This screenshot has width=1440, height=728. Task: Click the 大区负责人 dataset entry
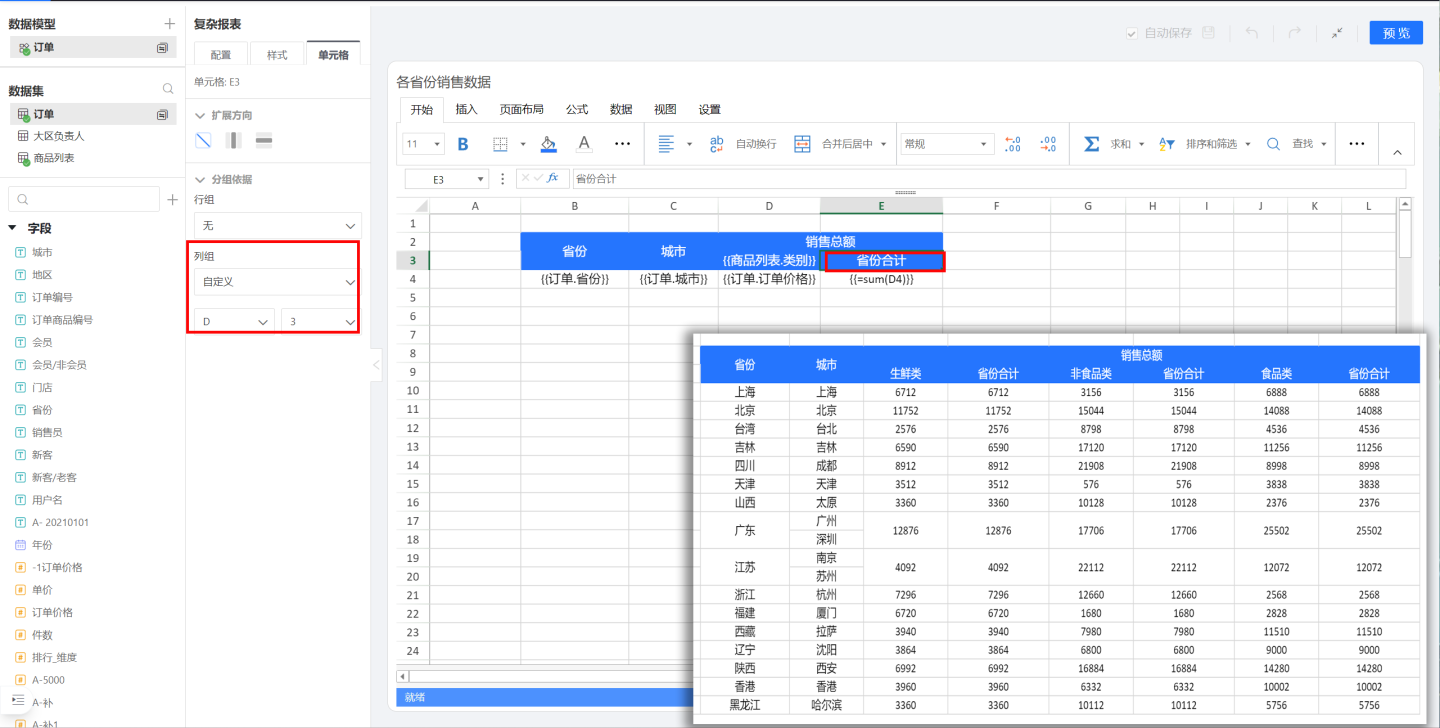[59, 136]
